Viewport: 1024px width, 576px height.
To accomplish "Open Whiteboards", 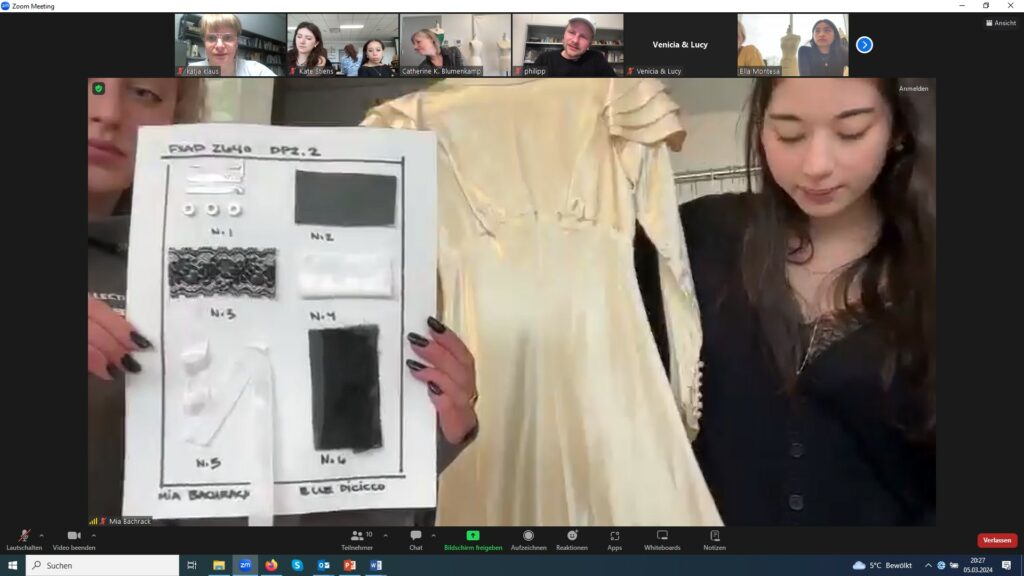I will pos(662,538).
